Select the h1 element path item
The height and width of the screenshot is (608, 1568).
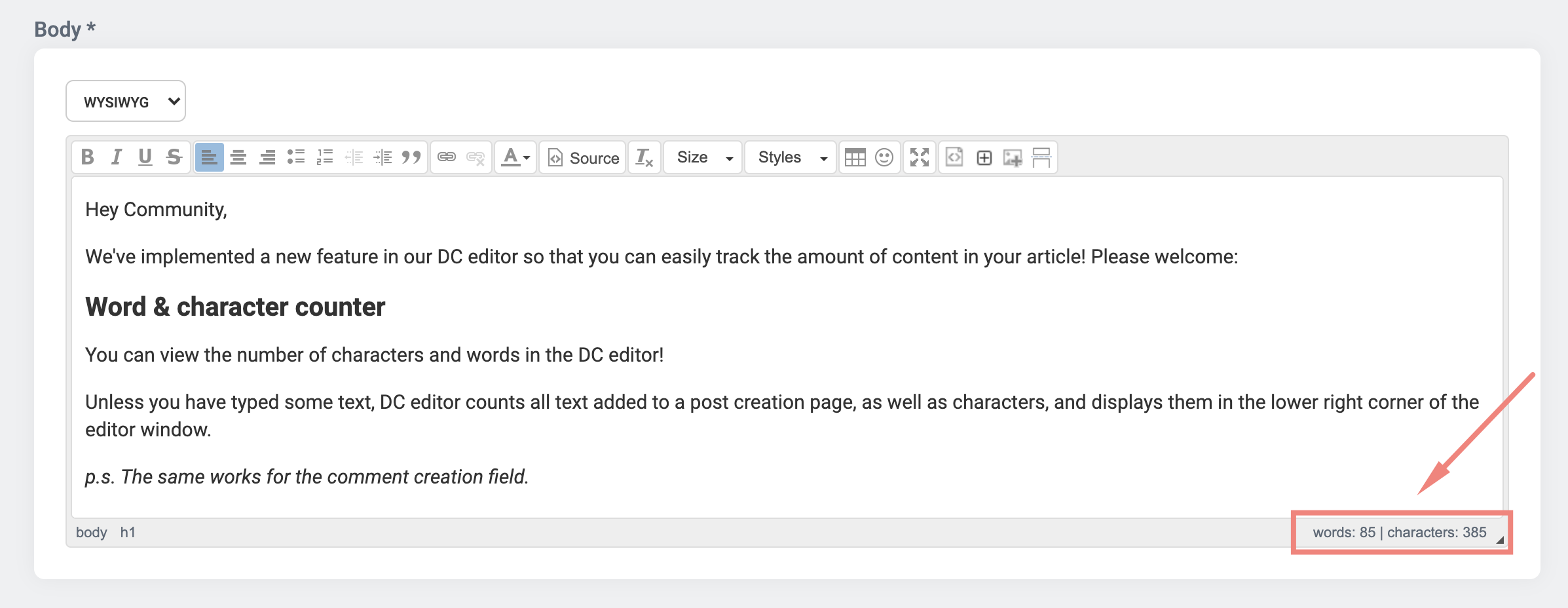(x=128, y=533)
